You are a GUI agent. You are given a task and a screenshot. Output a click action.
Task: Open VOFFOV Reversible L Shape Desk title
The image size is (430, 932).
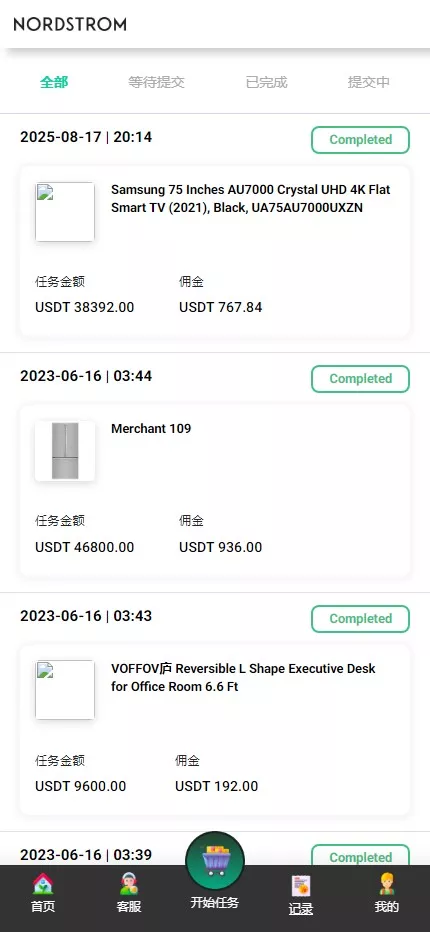(243, 677)
